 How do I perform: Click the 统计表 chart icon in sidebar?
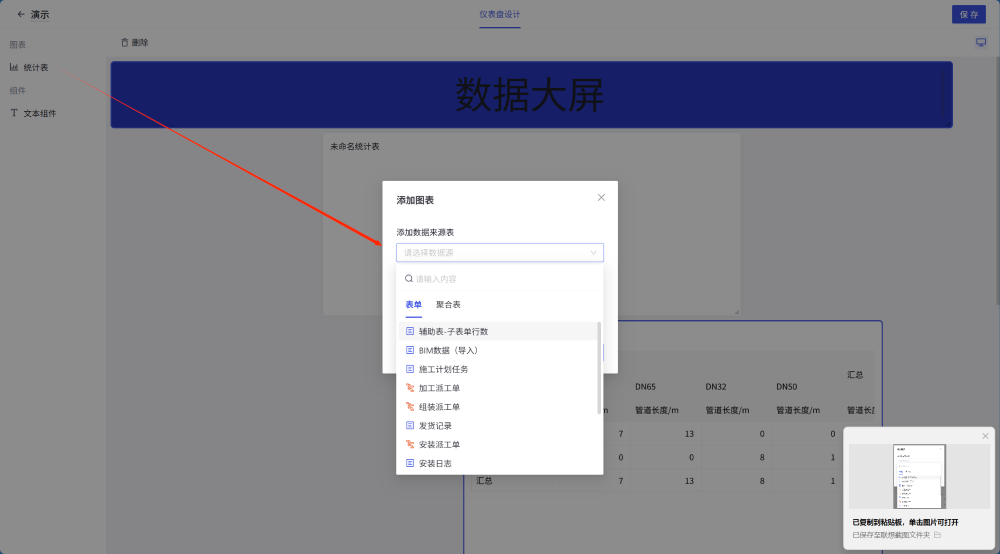pos(14,67)
